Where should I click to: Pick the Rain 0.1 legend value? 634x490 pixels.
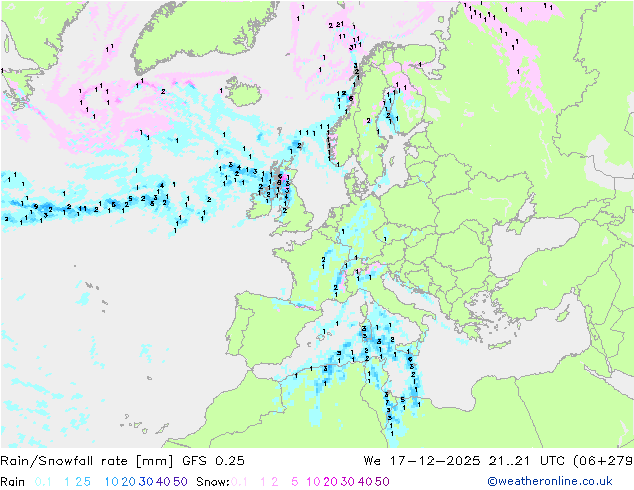pyautogui.click(x=43, y=482)
